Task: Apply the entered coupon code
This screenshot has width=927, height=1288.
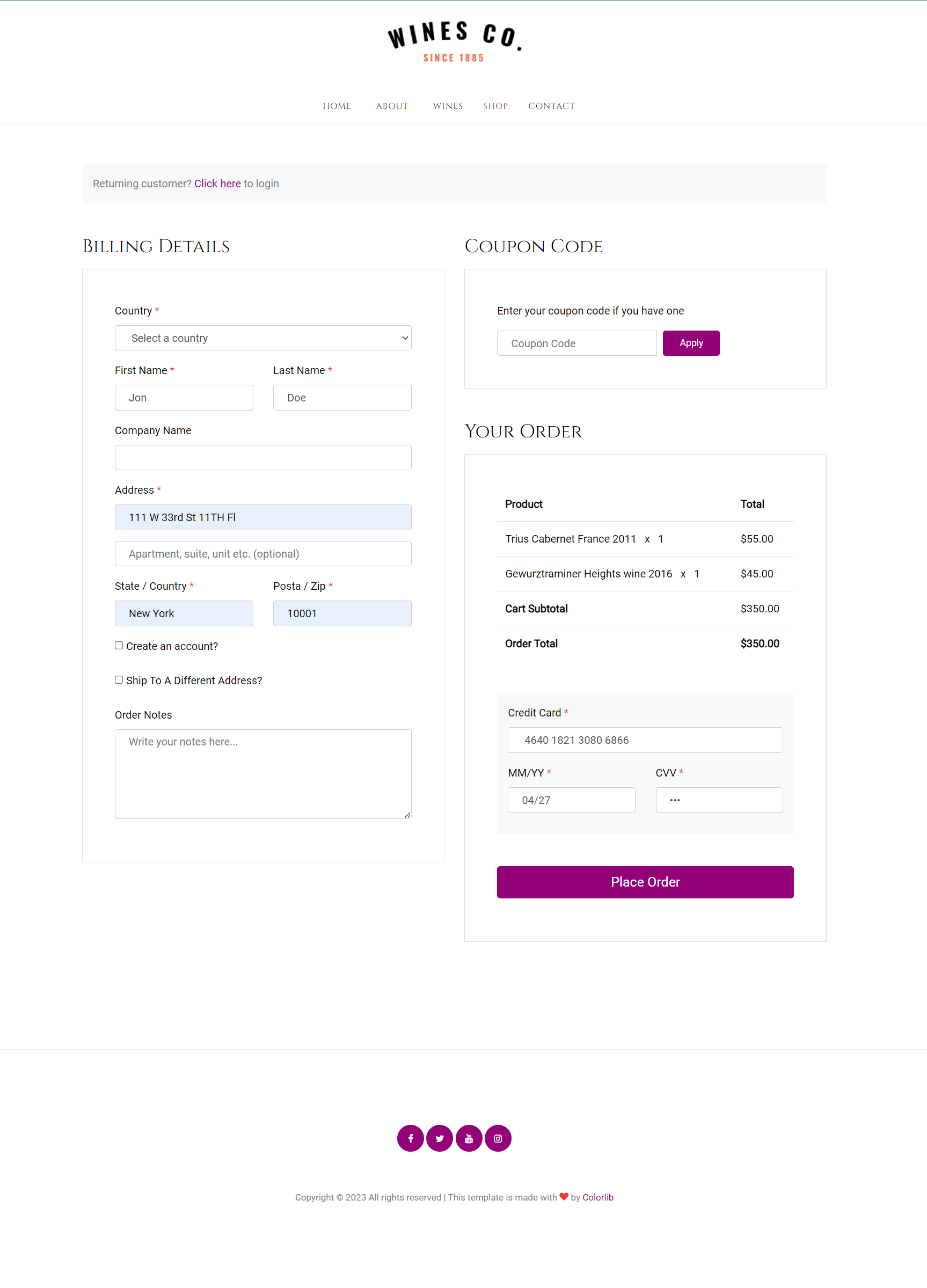Action: tap(691, 342)
